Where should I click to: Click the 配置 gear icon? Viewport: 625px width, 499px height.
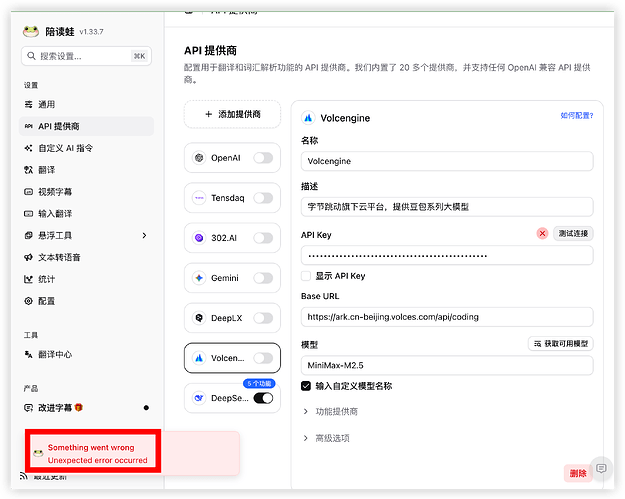tap(28, 301)
